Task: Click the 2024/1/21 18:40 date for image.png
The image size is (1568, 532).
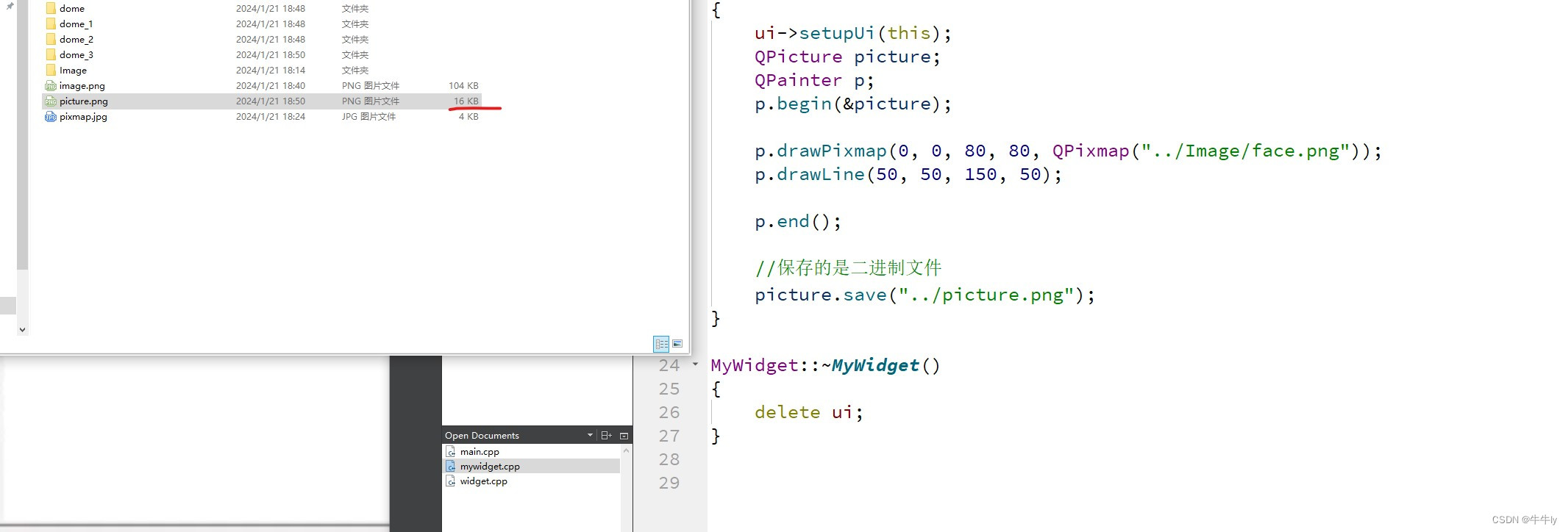Action: click(271, 86)
